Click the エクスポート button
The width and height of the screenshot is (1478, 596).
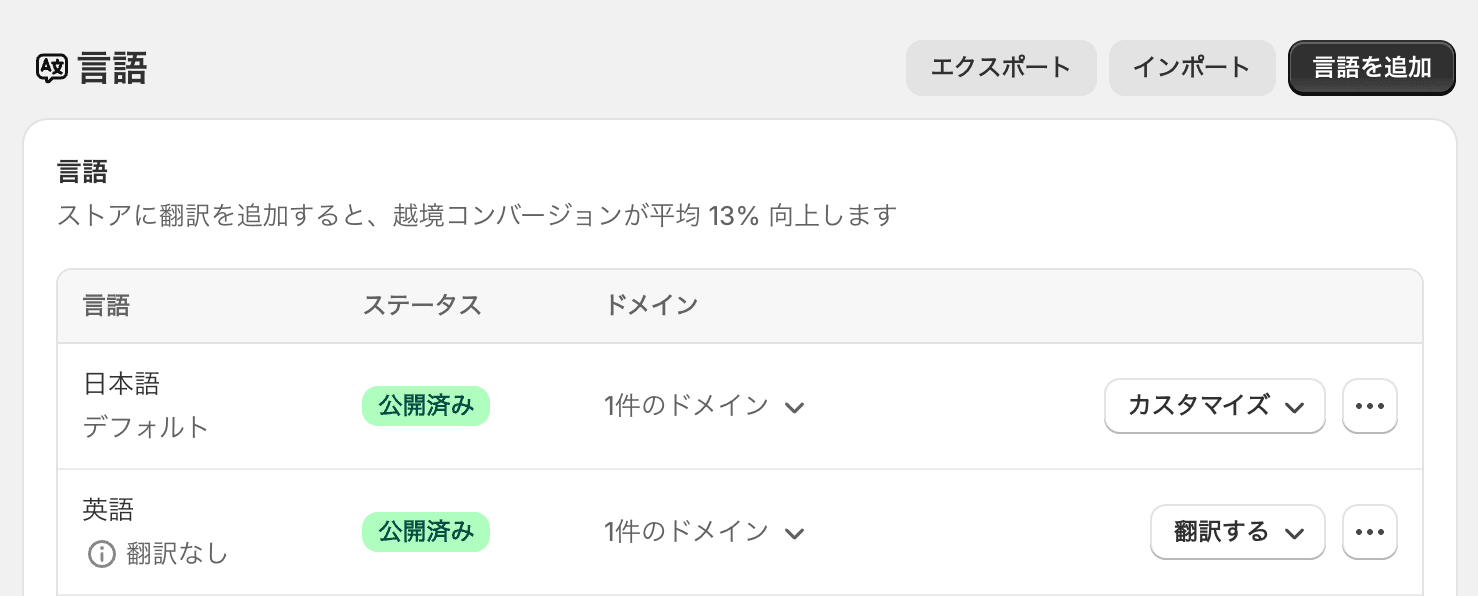tap(1001, 68)
